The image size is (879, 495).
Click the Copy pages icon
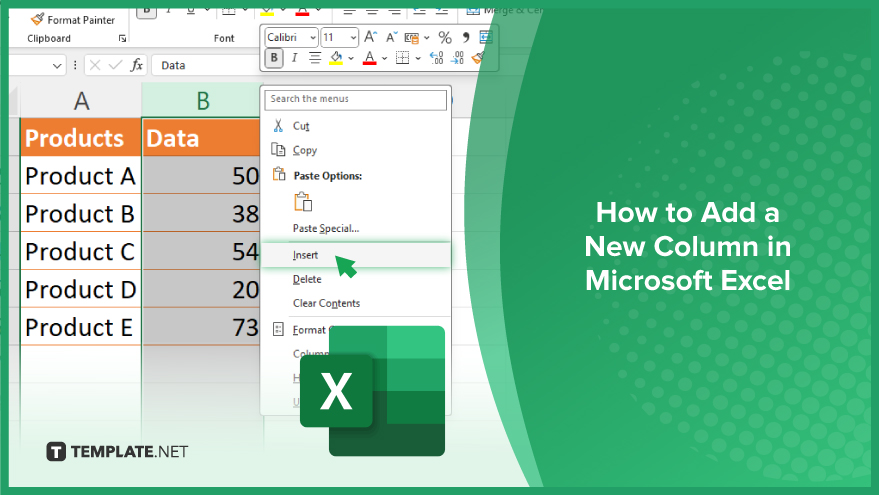click(x=278, y=149)
